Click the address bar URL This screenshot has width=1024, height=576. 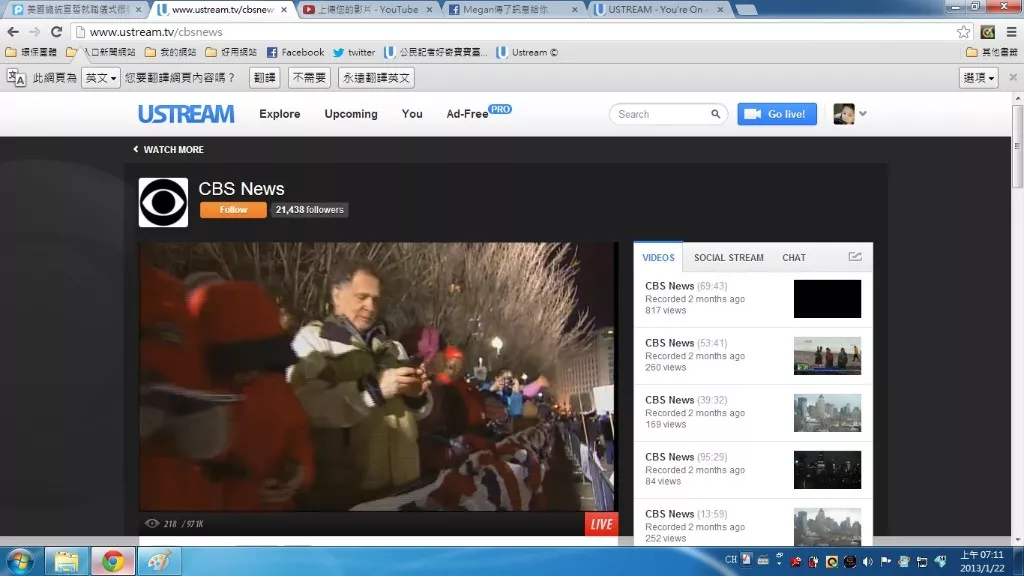click(x=156, y=32)
